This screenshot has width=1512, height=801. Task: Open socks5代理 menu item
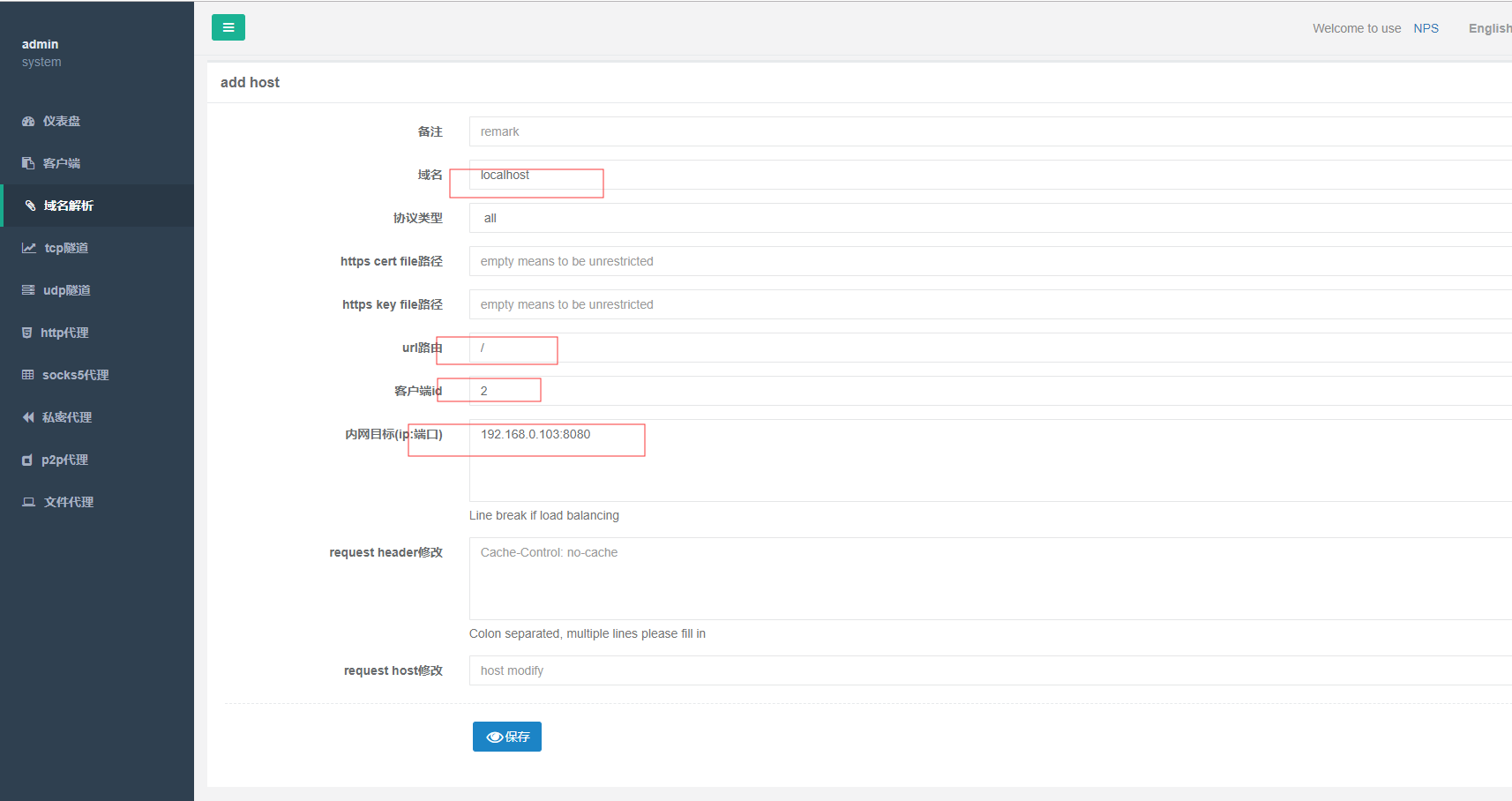click(97, 375)
